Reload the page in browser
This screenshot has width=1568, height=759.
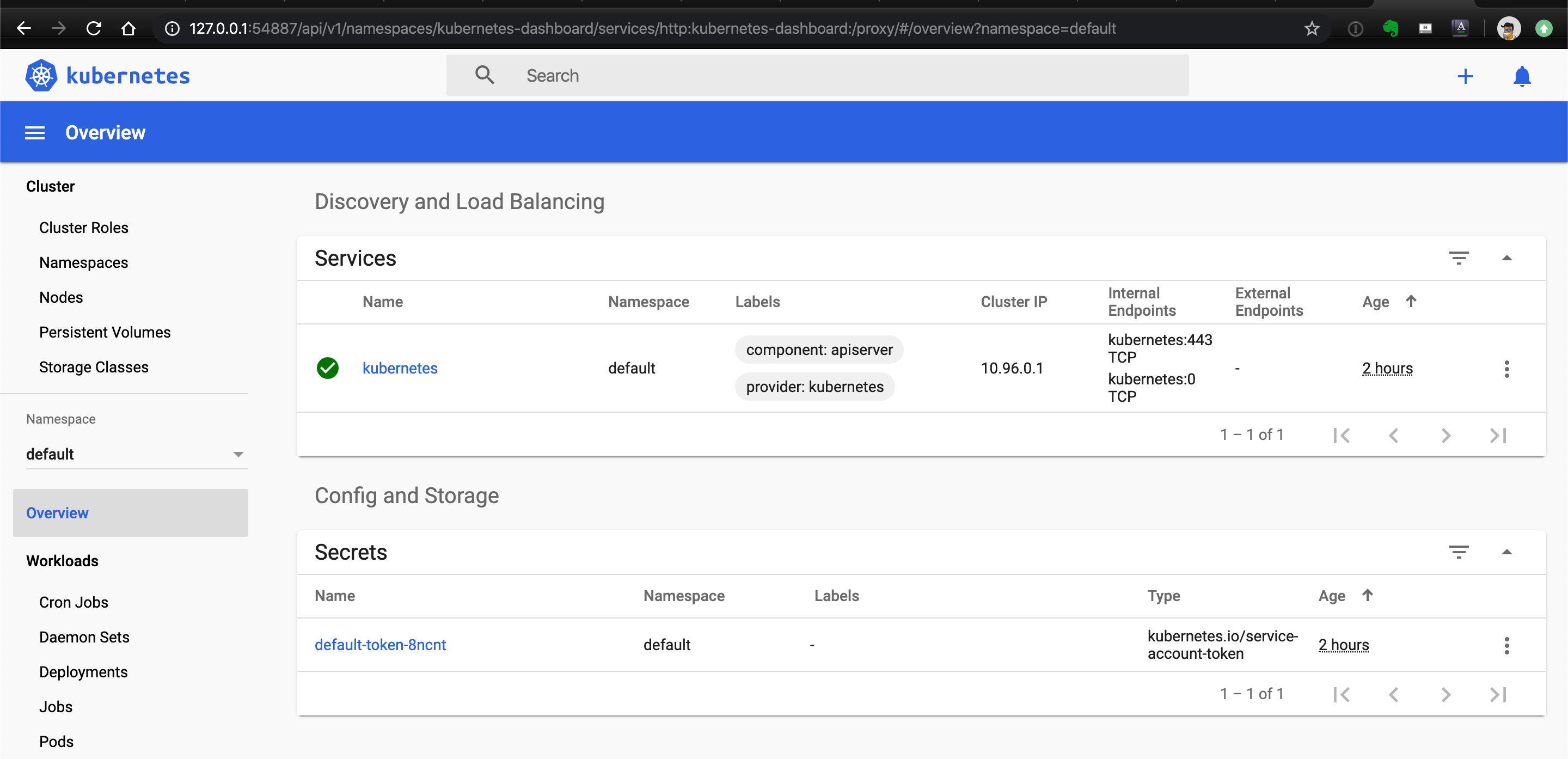[94, 29]
